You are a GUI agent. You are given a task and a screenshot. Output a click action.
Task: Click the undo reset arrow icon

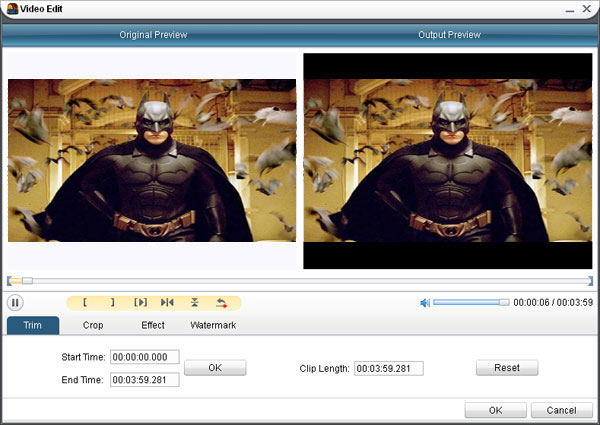coord(222,303)
